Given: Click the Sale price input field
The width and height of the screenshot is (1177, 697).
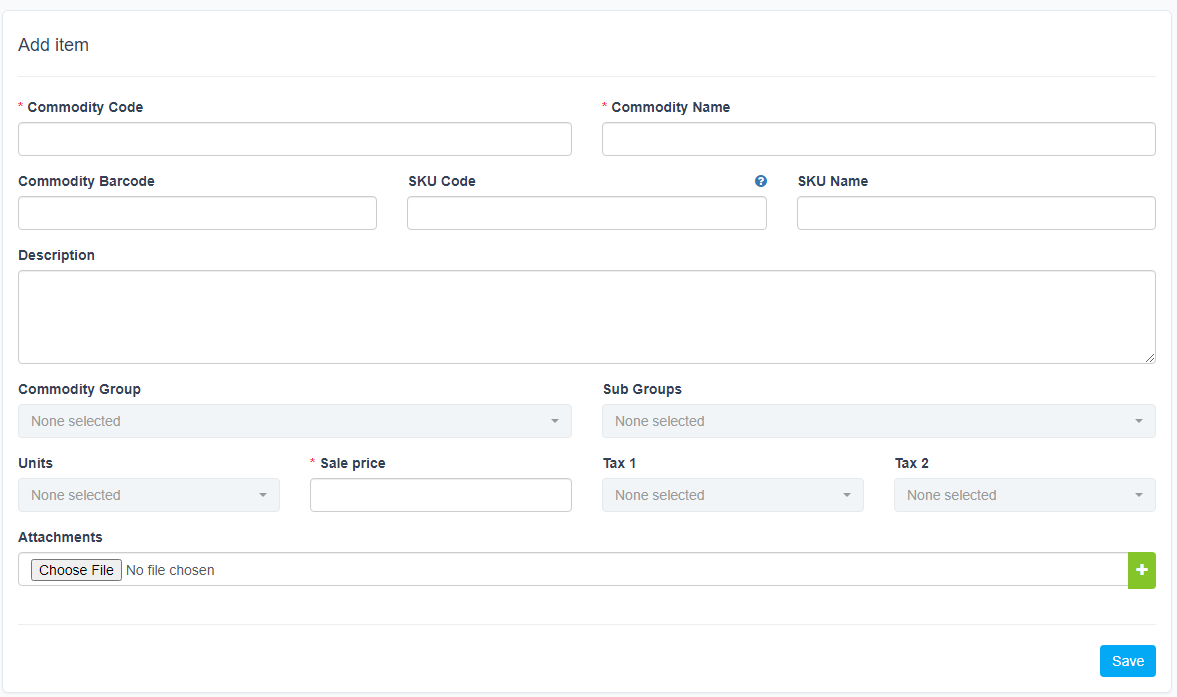Looking at the screenshot, I should 440,495.
